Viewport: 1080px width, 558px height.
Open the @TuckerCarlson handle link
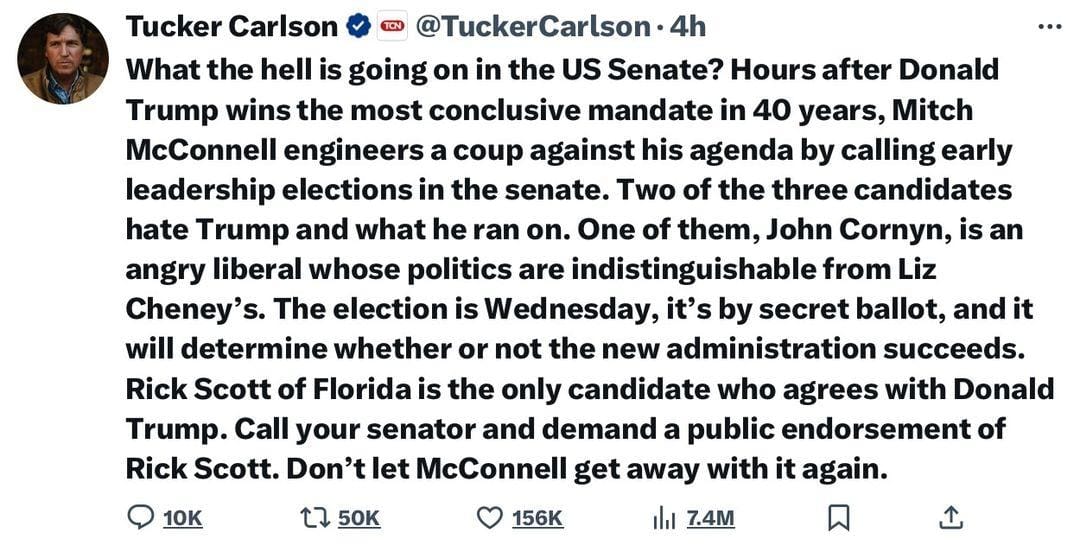tap(531, 27)
